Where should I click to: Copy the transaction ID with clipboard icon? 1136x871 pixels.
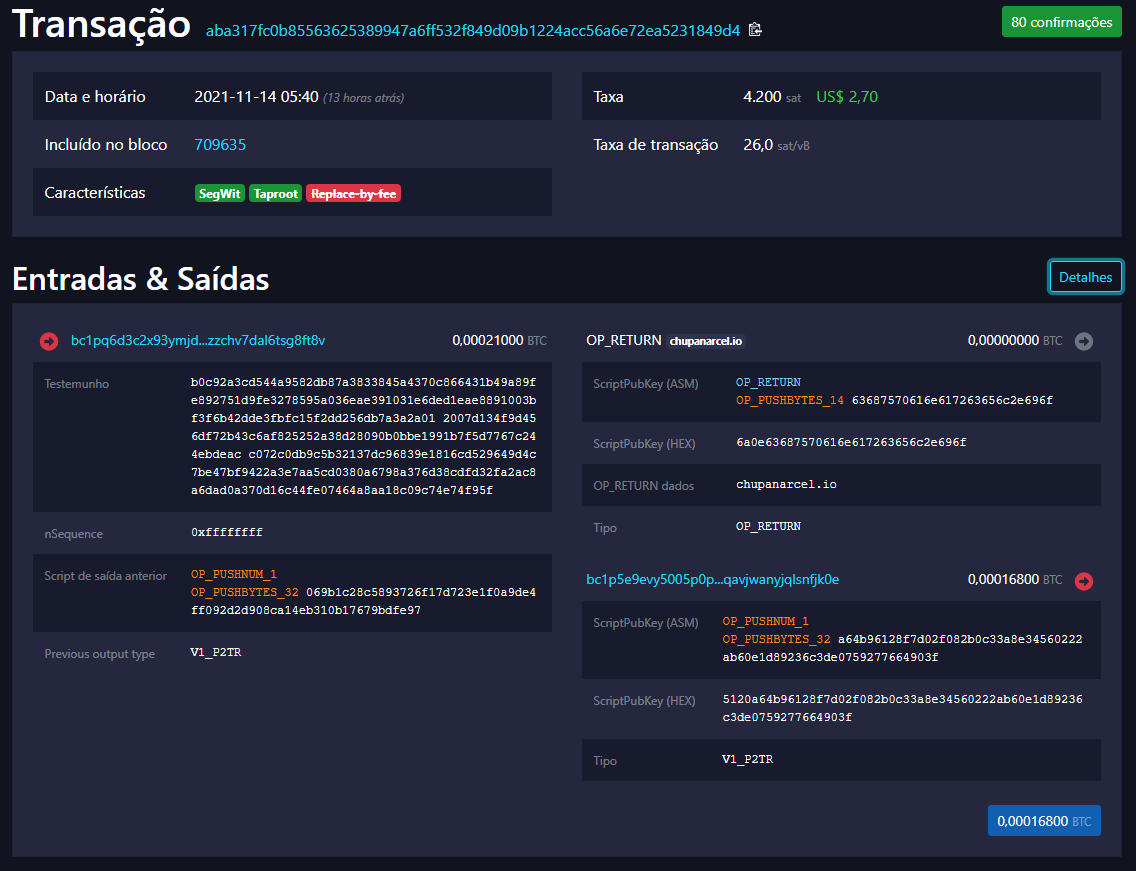pyautogui.click(x=755, y=30)
